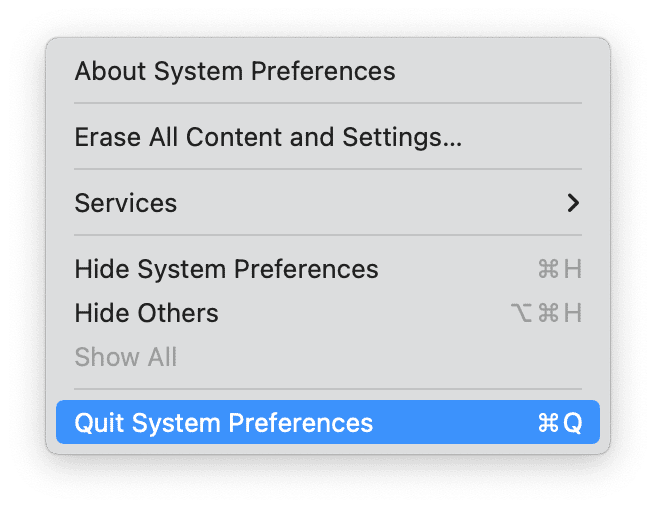
Task: Click the word Services
Action: click(126, 203)
